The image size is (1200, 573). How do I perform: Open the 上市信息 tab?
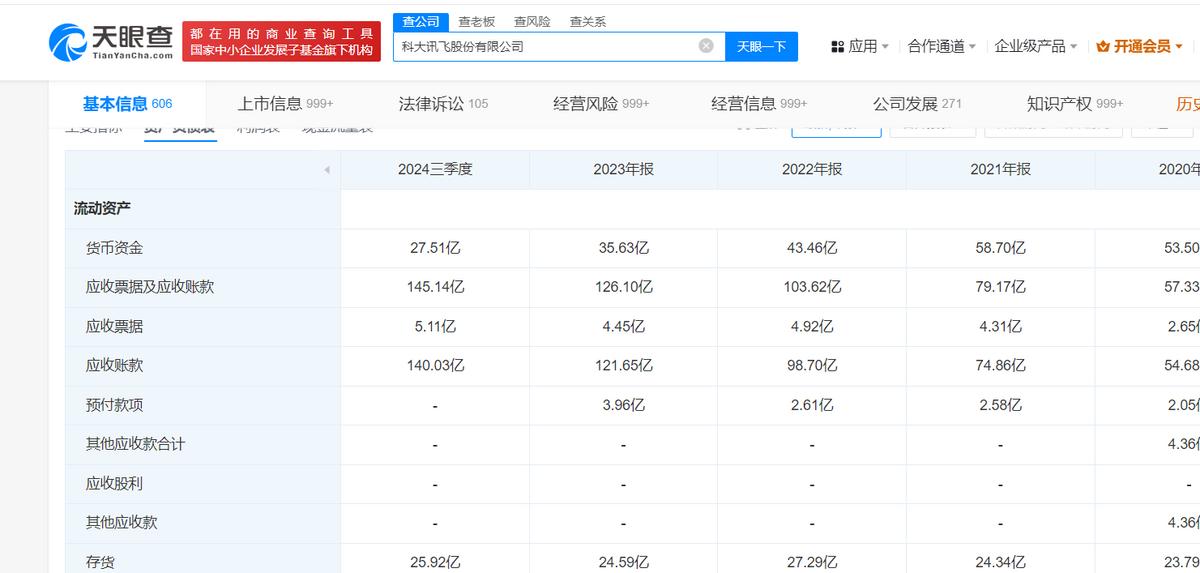point(285,104)
